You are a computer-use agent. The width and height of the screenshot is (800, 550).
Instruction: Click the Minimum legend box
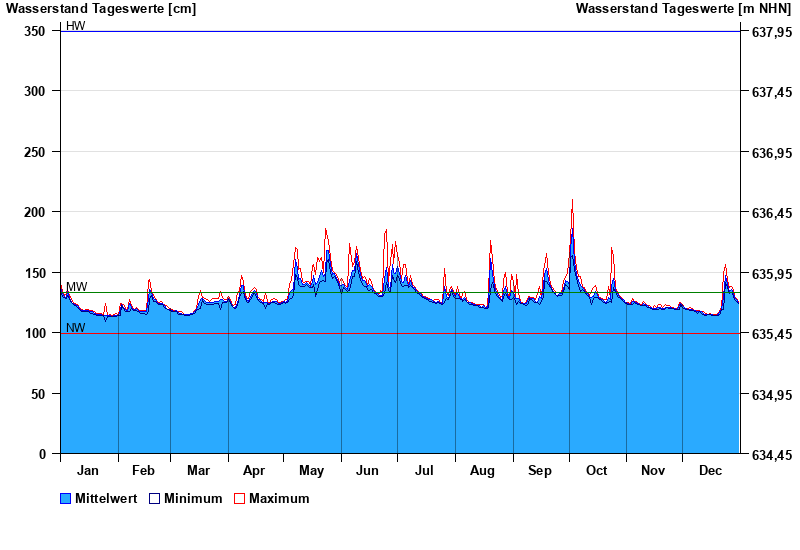click(x=154, y=499)
